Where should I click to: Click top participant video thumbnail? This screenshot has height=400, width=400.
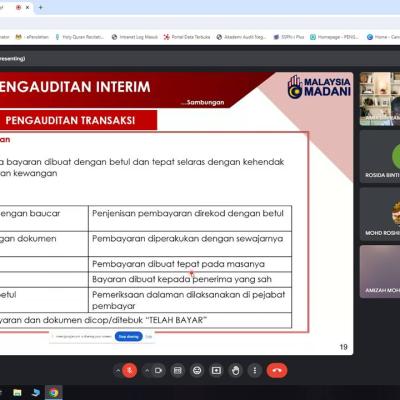(380, 99)
